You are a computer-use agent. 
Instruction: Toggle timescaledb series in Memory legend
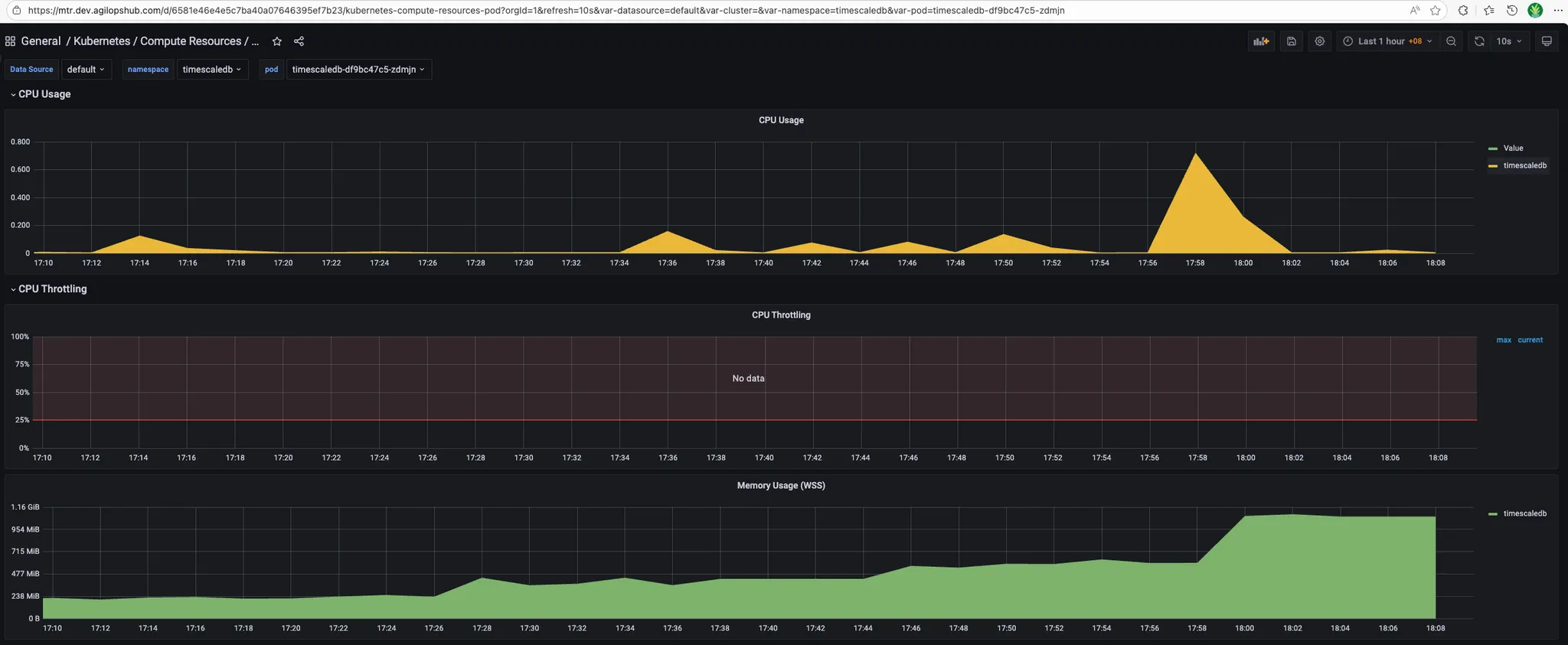pyautogui.click(x=1524, y=513)
